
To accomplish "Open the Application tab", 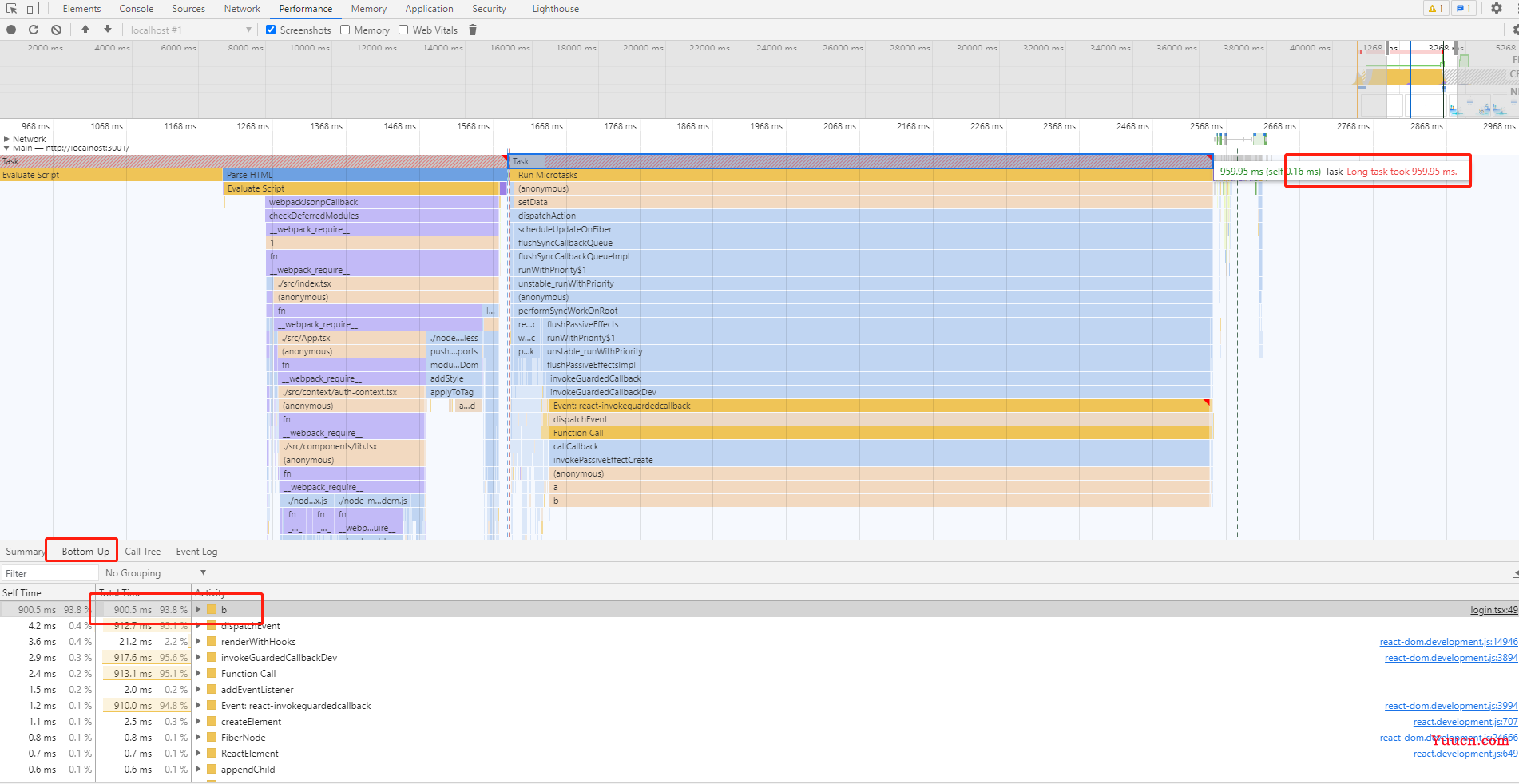I will [x=429, y=9].
